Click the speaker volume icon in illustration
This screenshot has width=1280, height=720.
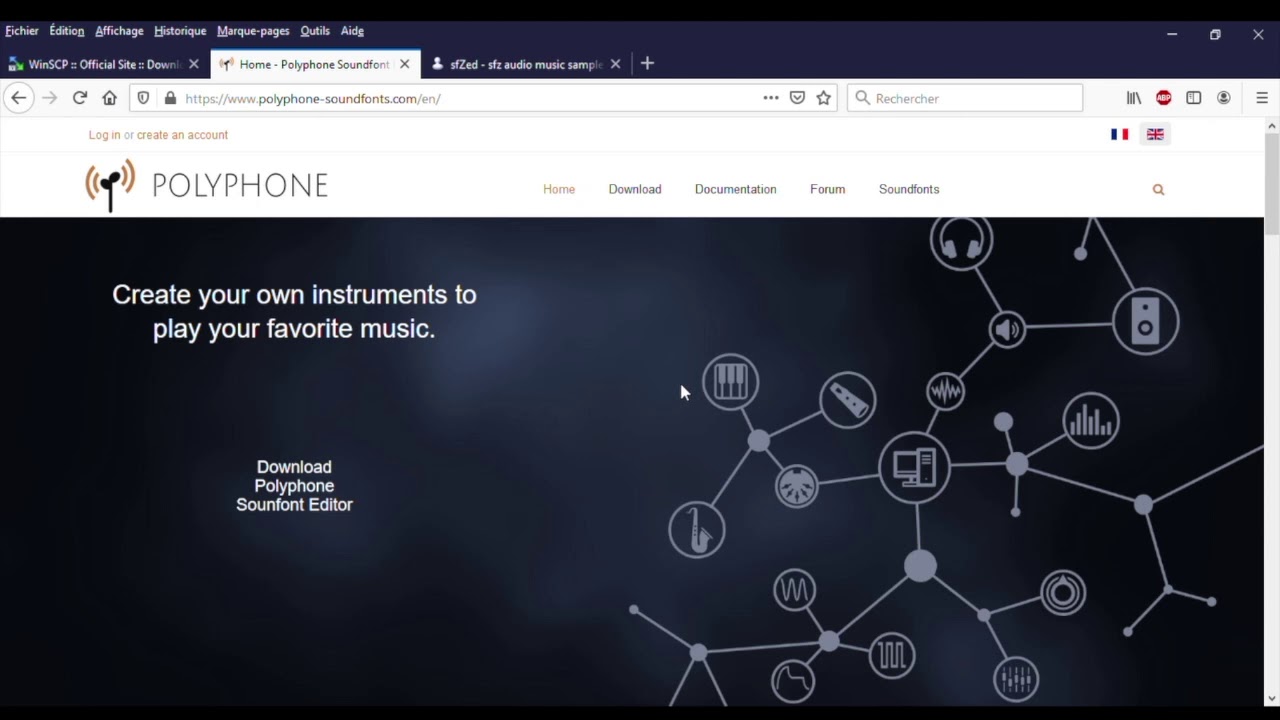click(x=1007, y=330)
